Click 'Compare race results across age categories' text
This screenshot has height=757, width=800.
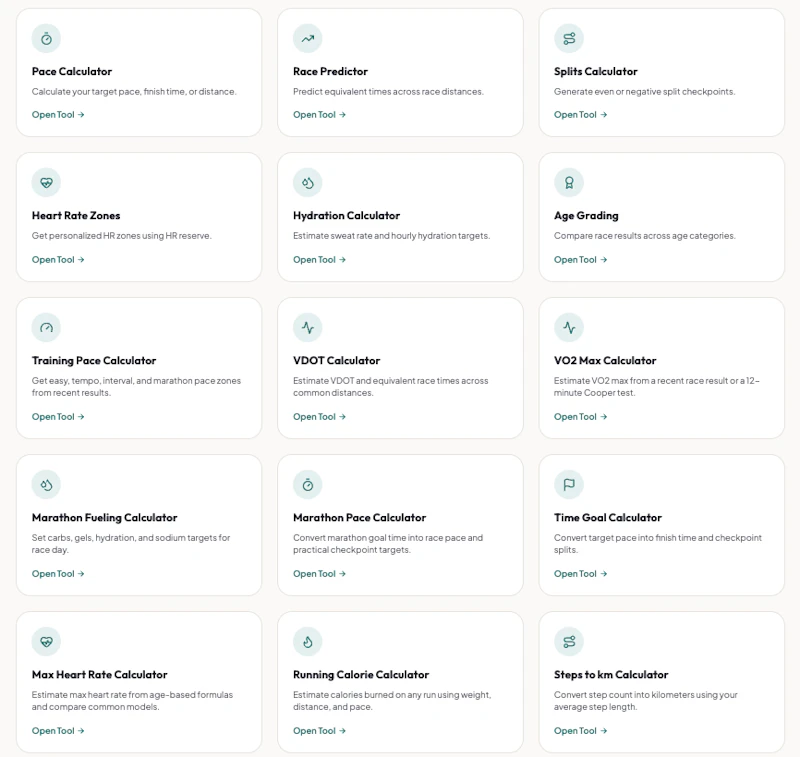click(645, 236)
